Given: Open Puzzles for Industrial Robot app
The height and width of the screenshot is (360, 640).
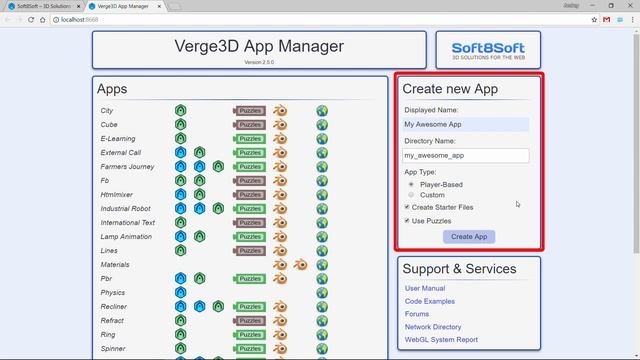Looking at the screenshot, I should pos(249,209).
